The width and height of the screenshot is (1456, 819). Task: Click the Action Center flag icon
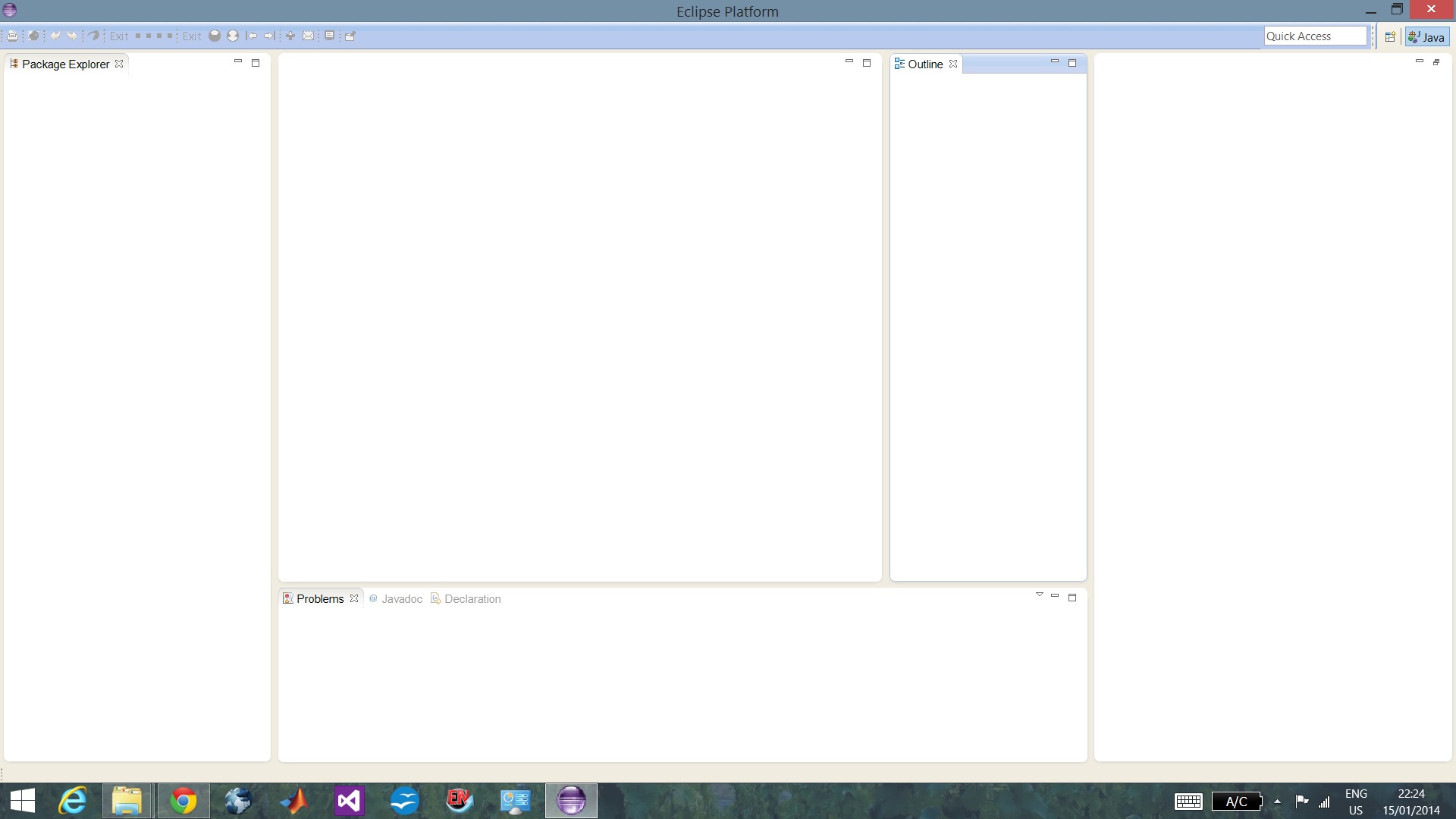[1302, 801]
